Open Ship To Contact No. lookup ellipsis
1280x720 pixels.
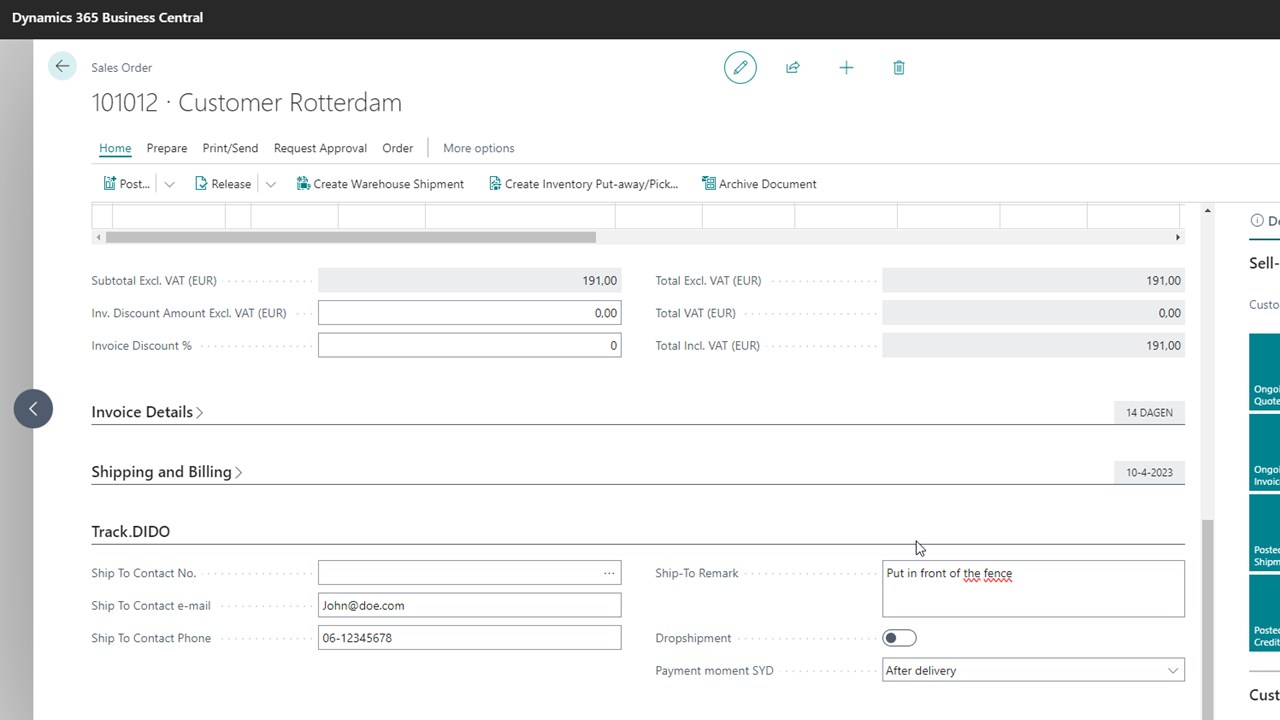(x=609, y=573)
